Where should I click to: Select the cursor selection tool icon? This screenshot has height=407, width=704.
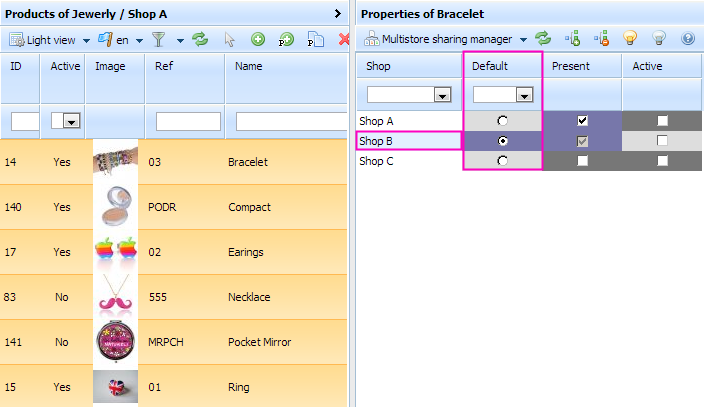(229, 40)
